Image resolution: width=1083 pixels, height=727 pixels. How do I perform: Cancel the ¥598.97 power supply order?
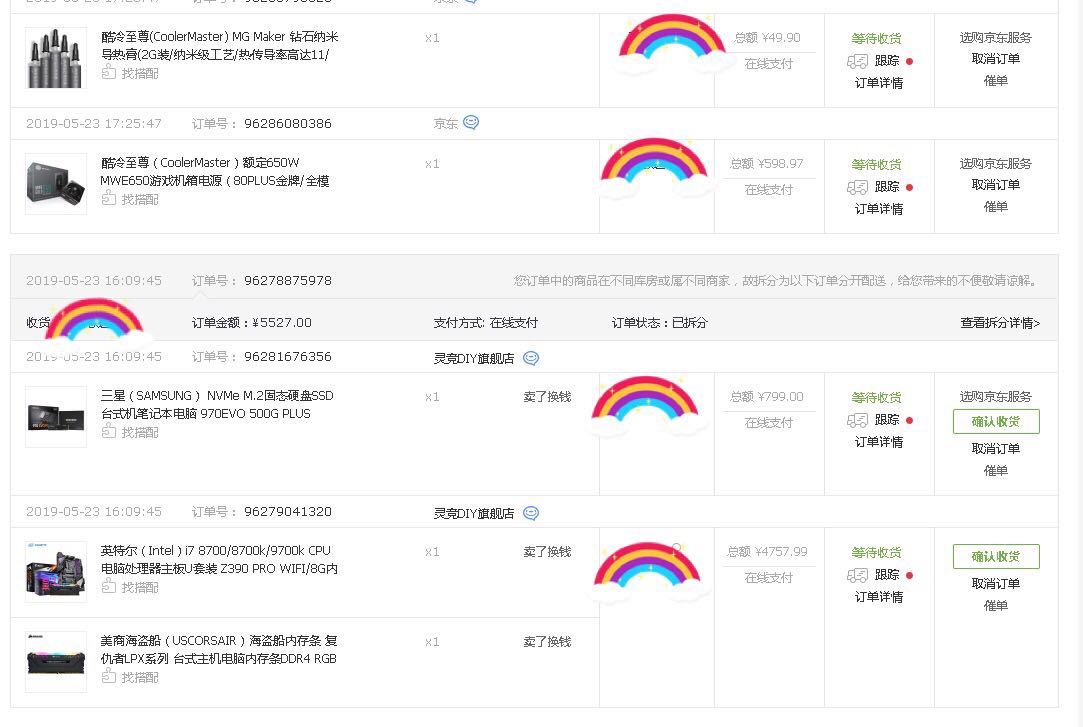pyautogui.click(x=996, y=184)
